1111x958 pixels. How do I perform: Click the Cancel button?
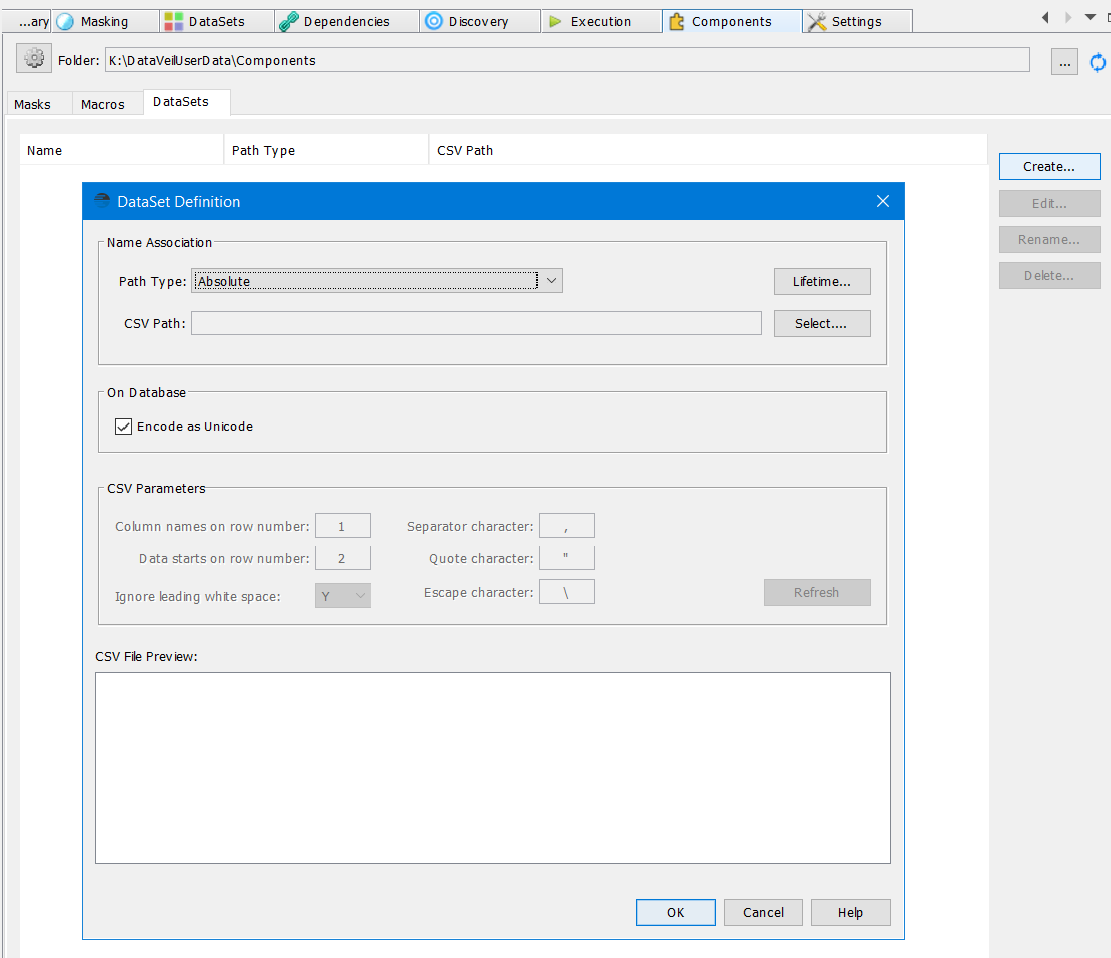pos(763,913)
